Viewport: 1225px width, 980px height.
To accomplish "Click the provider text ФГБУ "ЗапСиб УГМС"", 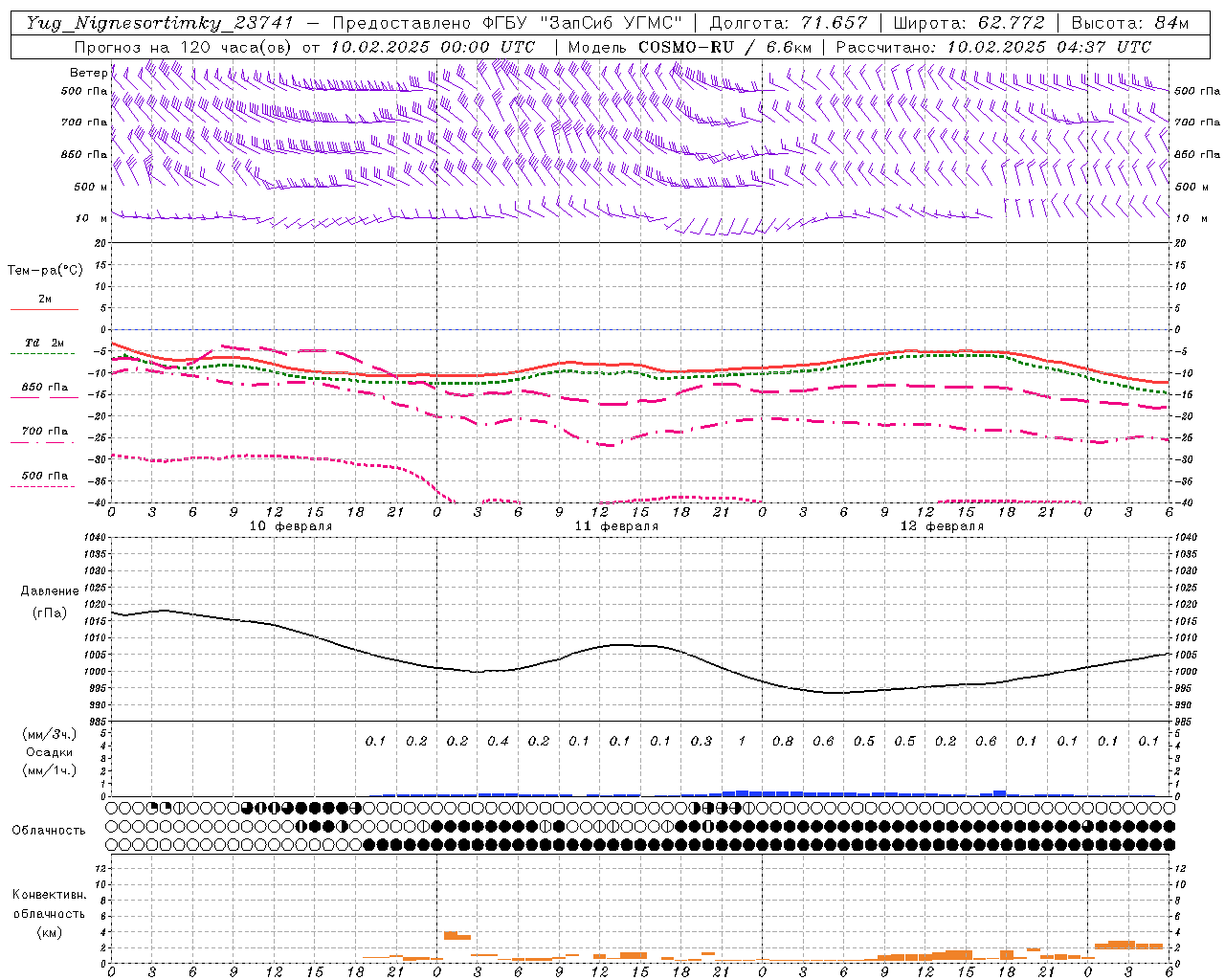I will [584, 23].
